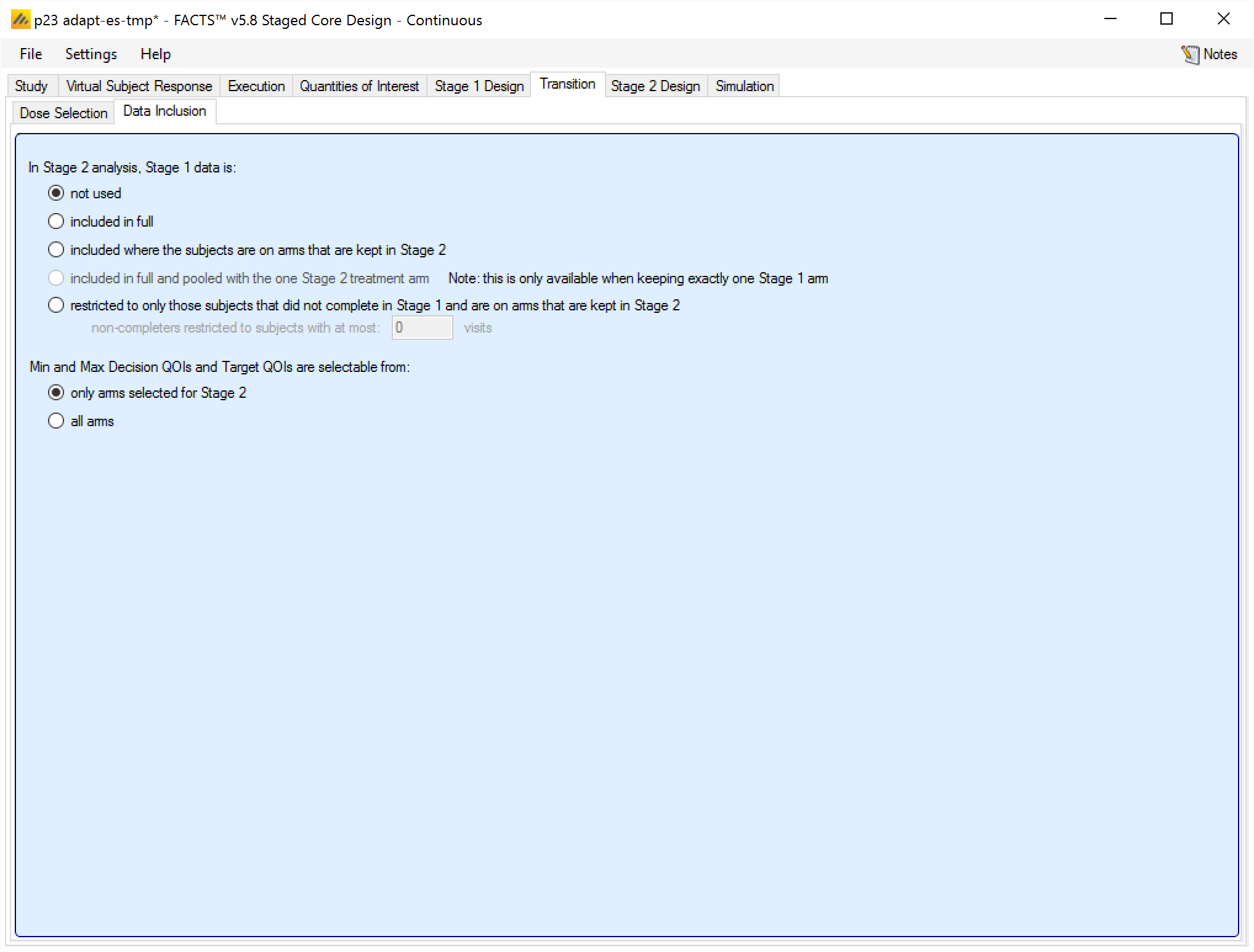Click the FACTS app icon in title bar

coord(20,20)
